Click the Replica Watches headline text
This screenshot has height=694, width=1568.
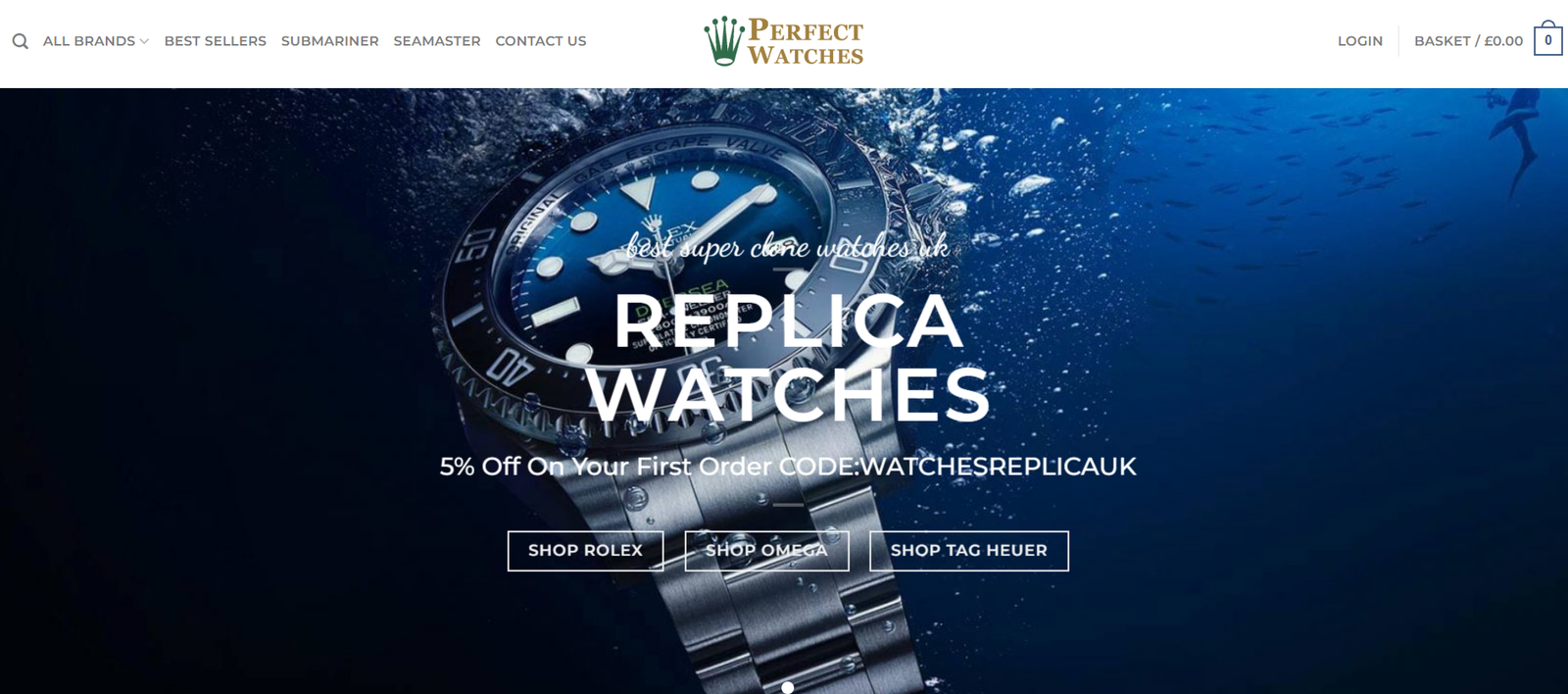[x=789, y=358]
